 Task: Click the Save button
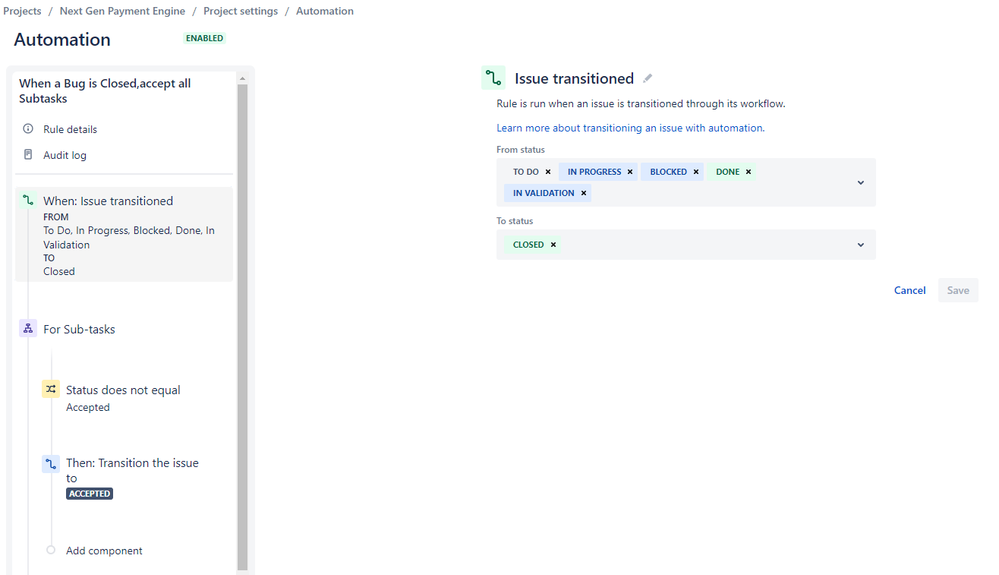tap(958, 290)
